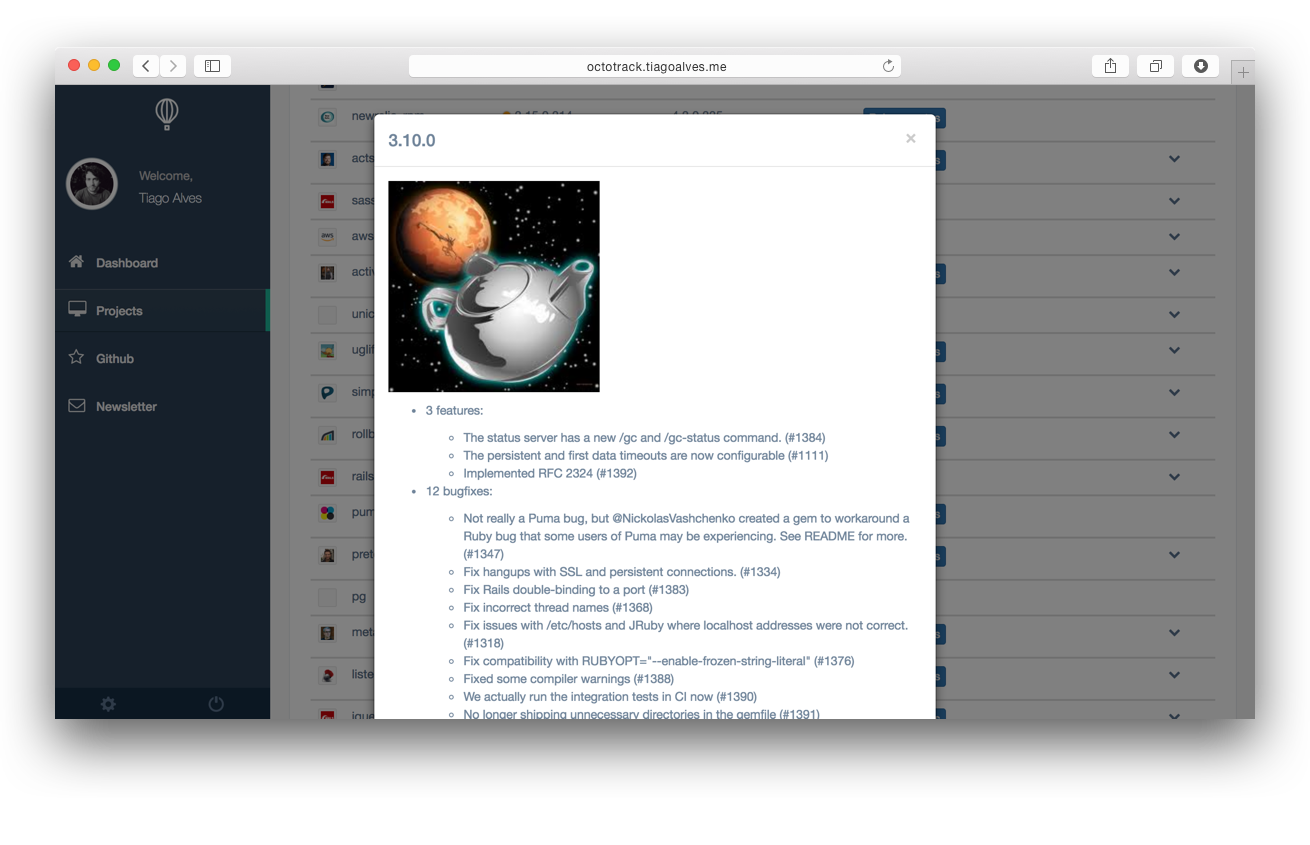
Task: Click the 'Implemented RFC 2324 (#1392)' line
Action: tap(550, 473)
